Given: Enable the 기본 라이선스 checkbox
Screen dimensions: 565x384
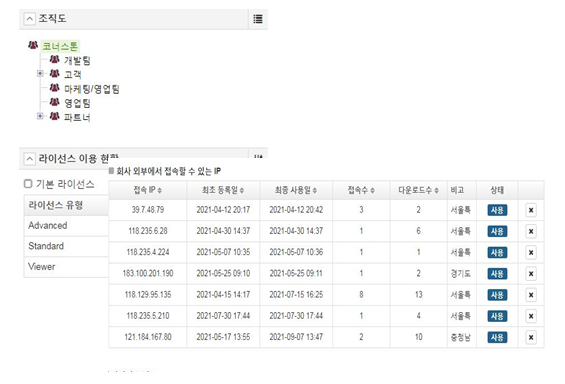Looking at the screenshot, I should (28, 184).
